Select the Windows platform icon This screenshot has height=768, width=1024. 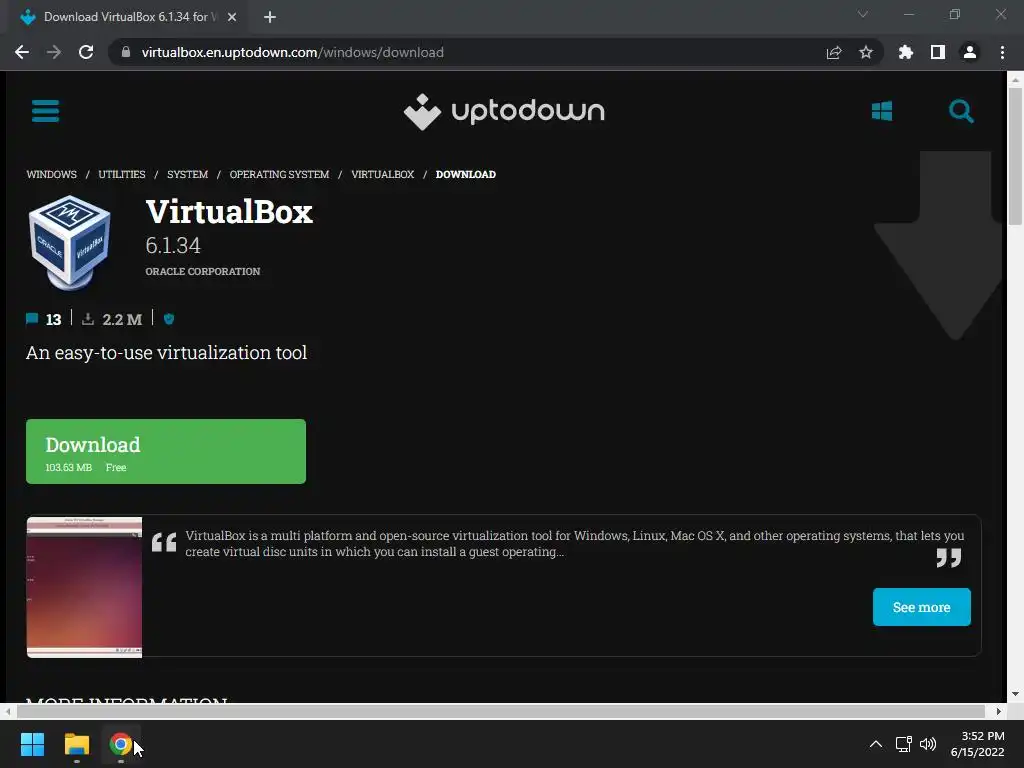pyautogui.click(x=882, y=111)
